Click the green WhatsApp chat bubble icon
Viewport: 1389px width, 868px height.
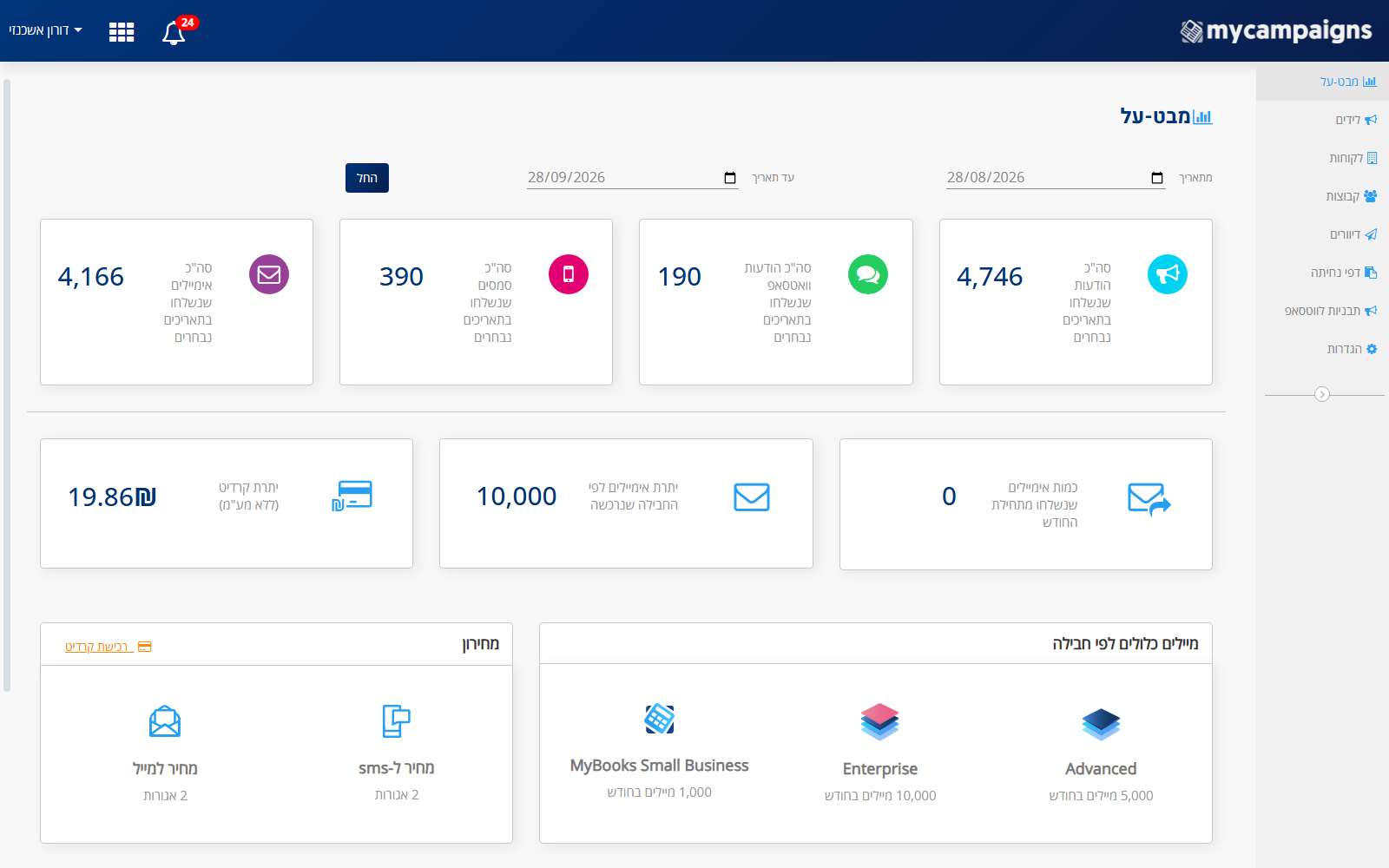point(868,274)
